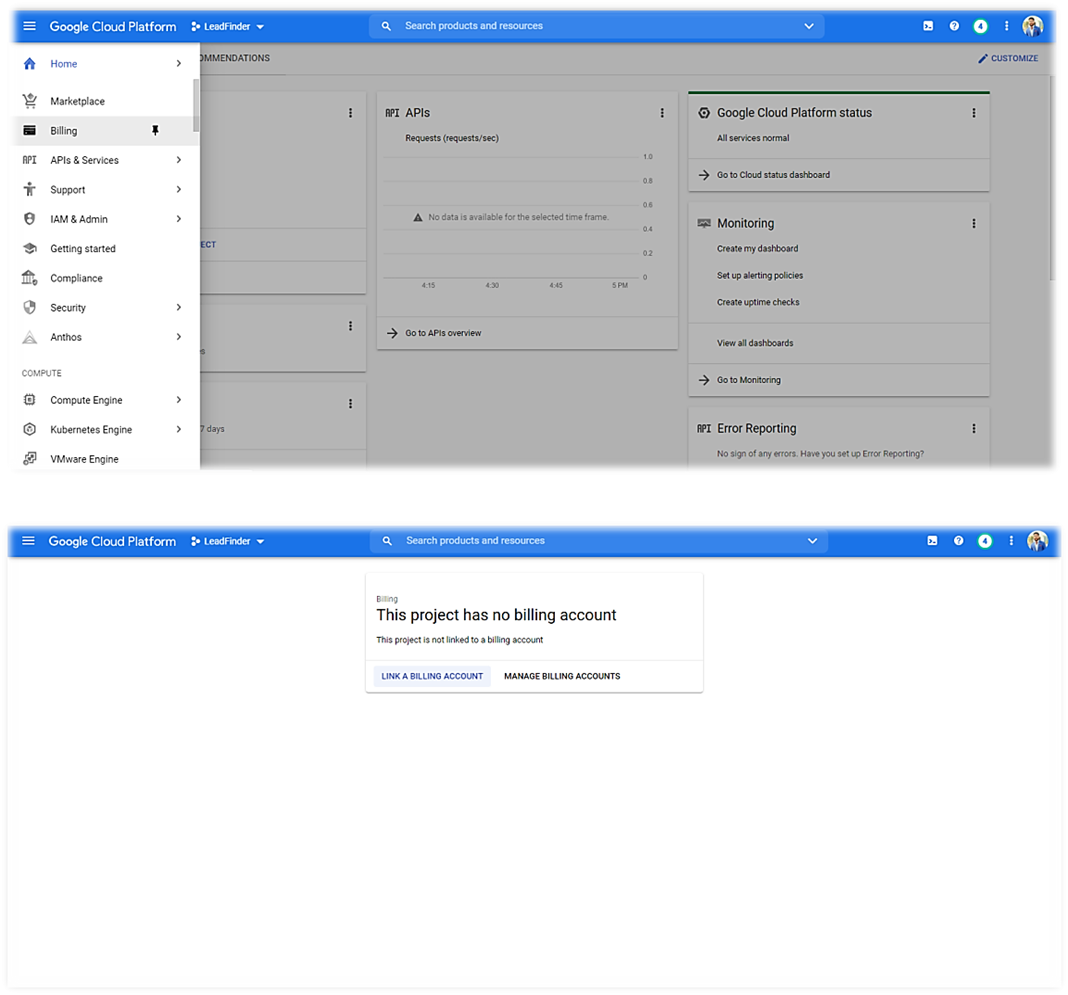Open the Getting started menu item
This screenshot has width=1068, height=995.
pos(83,249)
